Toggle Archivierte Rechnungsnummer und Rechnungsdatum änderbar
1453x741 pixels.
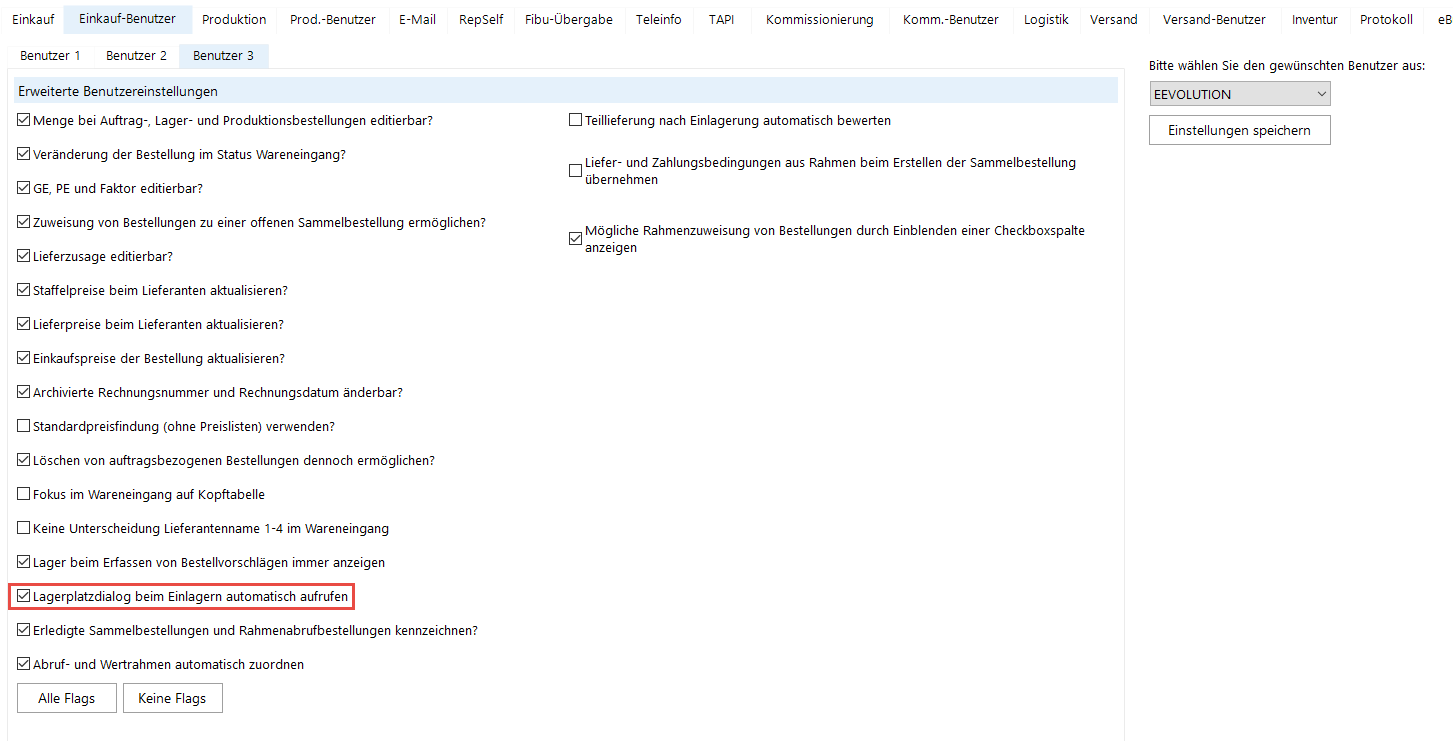tap(24, 392)
